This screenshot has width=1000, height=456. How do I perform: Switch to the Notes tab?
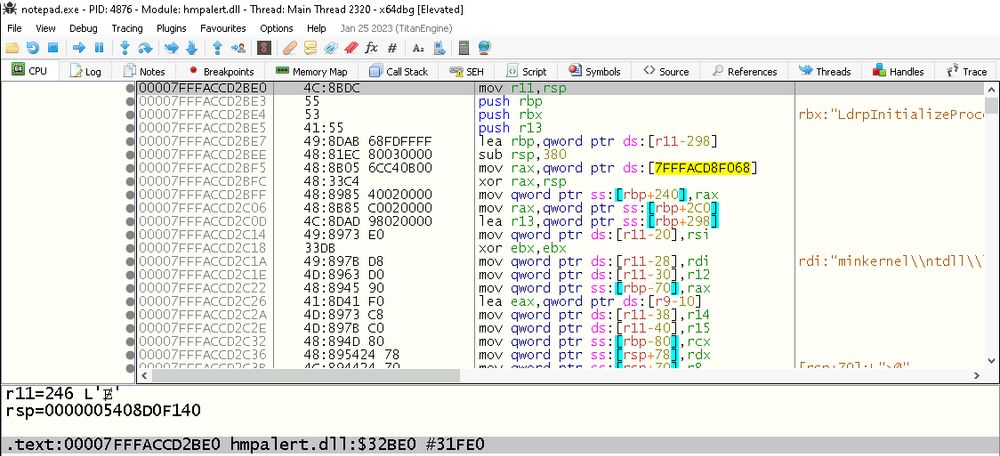coord(145,71)
